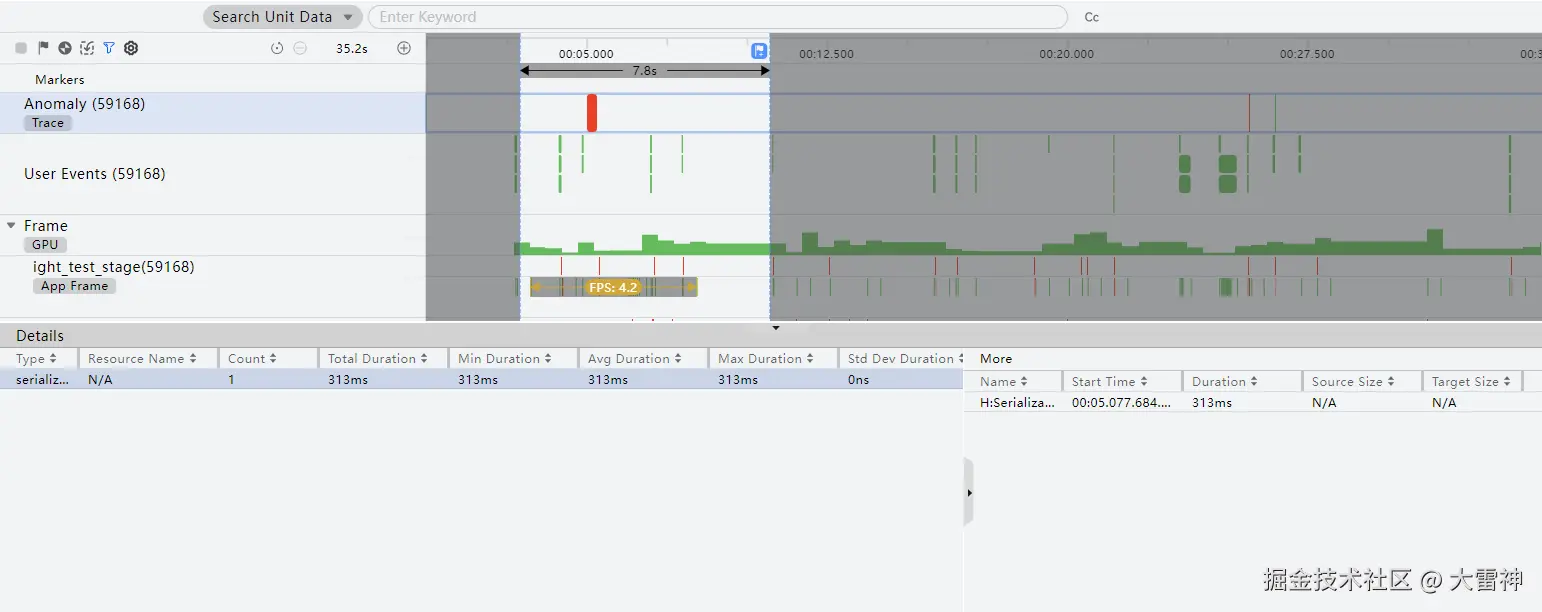This screenshot has width=1542, height=612.
Task: Select the Anomaly (59168) row
Action: click(x=213, y=113)
